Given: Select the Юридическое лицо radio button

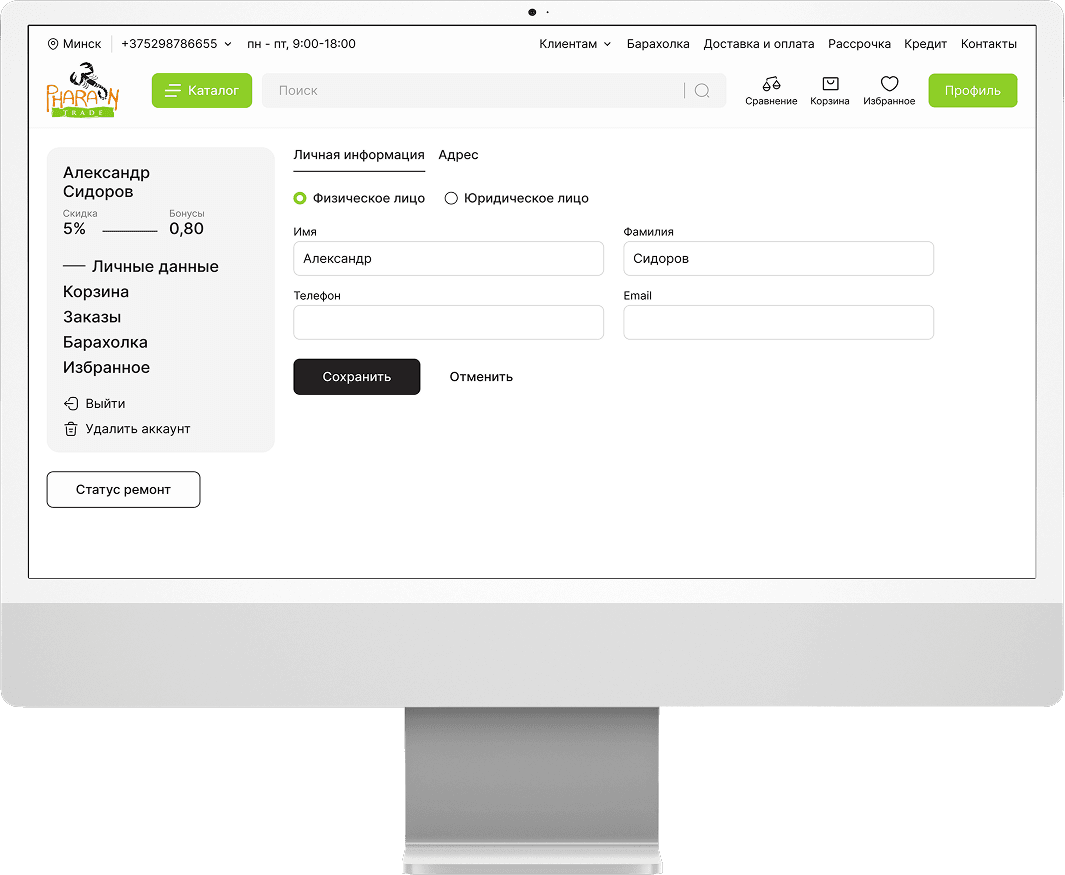Looking at the screenshot, I should tap(451, 198).
